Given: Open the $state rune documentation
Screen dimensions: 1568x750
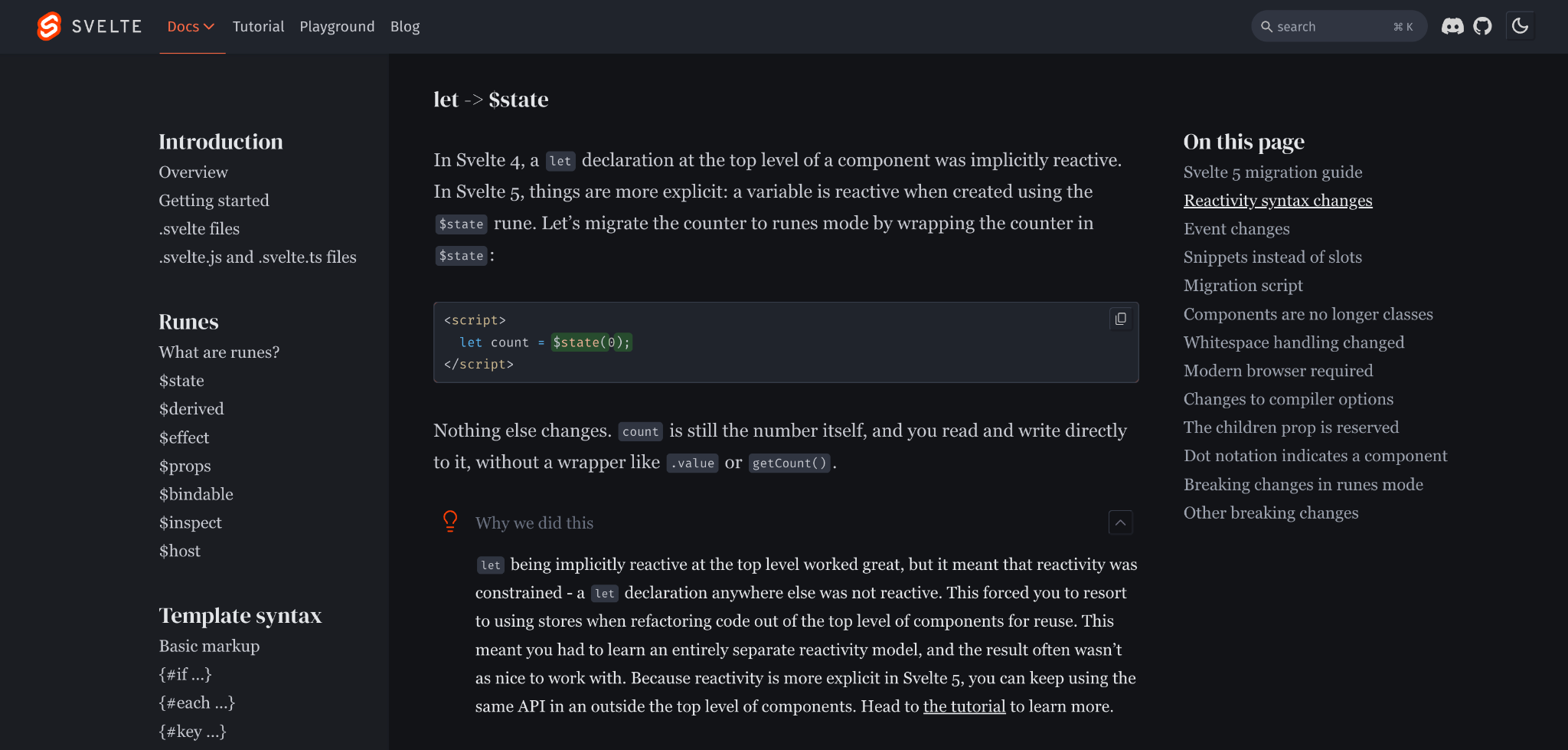Looking at the screenshot, I should [x=181, y=380].
